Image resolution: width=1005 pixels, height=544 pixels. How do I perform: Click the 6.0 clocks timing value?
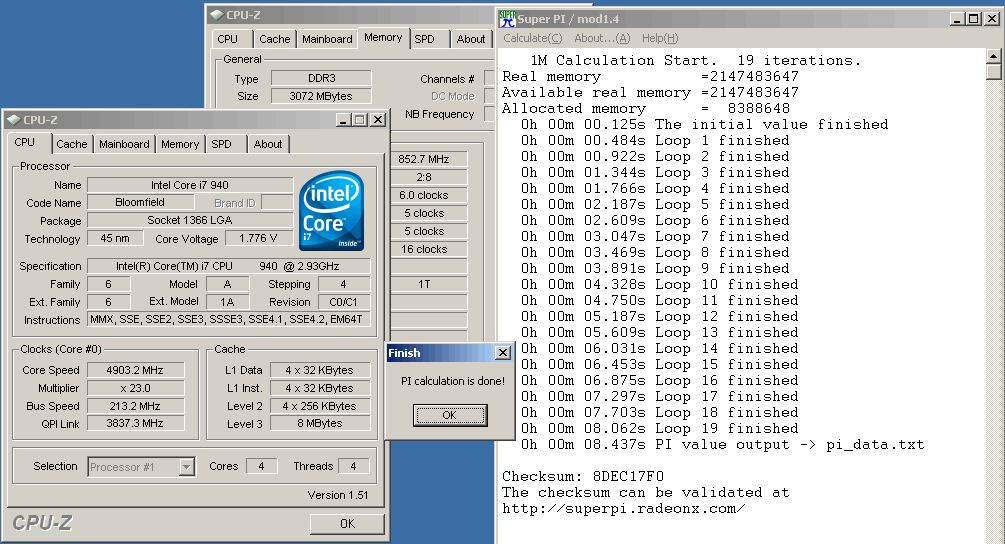(429, 195)
